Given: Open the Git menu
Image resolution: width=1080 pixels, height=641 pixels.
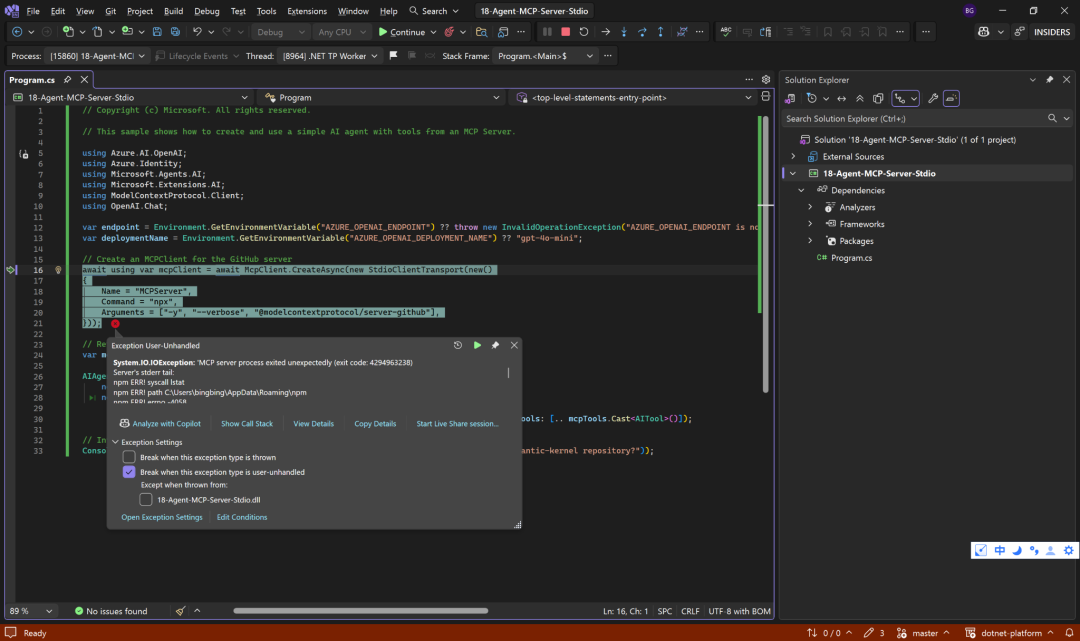Looking at the screenshot, I should (x=110, y=11).
